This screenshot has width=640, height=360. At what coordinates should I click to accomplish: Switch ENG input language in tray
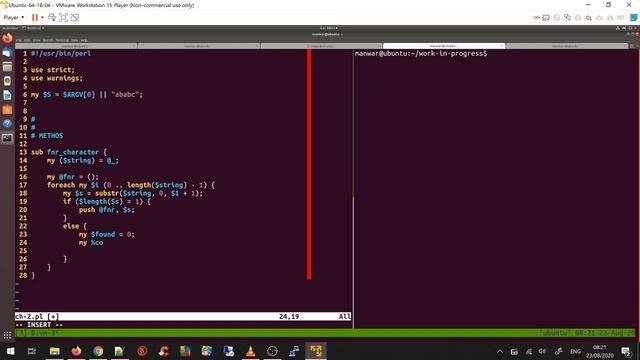click(576, 351)
